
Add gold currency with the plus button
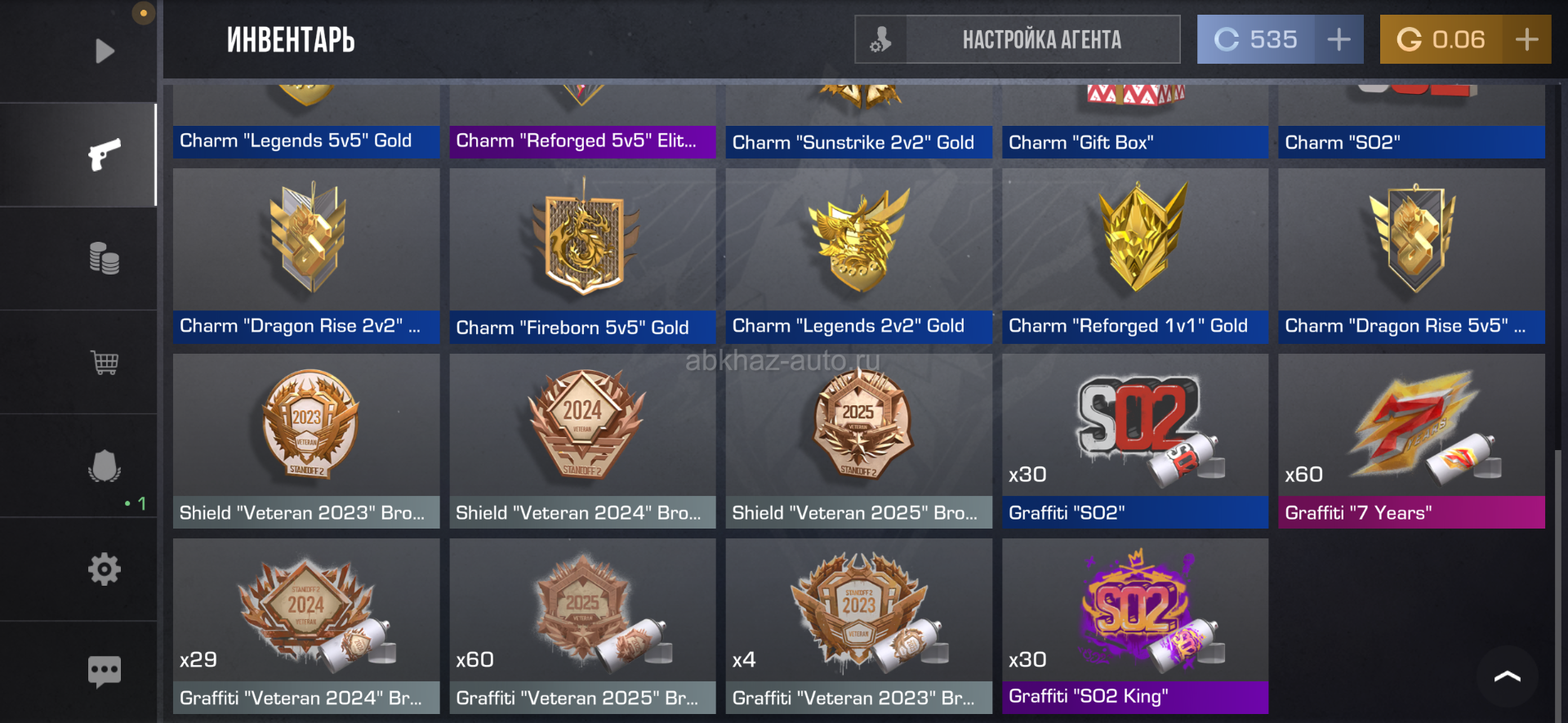[x=1526, y=39]
